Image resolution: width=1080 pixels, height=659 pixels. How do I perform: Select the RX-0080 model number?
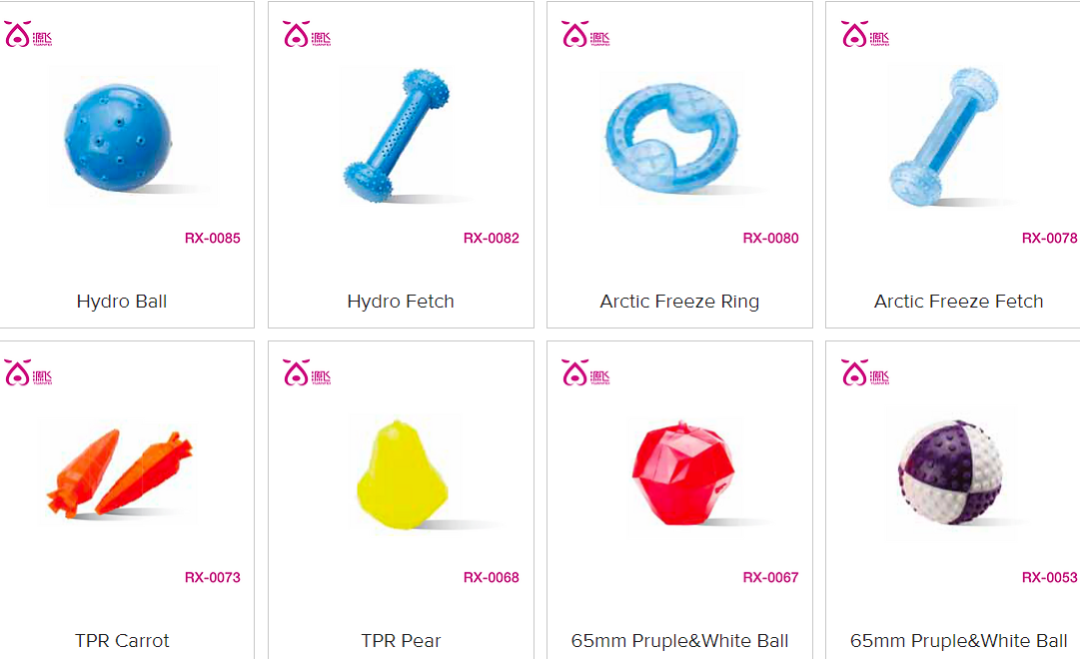(770, 238)
